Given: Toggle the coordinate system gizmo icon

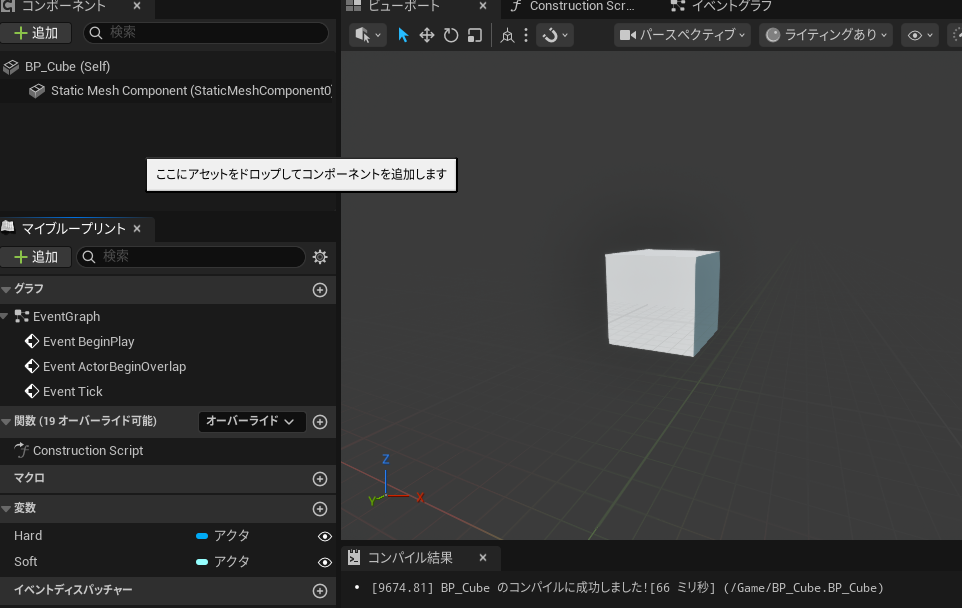Looking at the screenshot, I should coord(507,35).
